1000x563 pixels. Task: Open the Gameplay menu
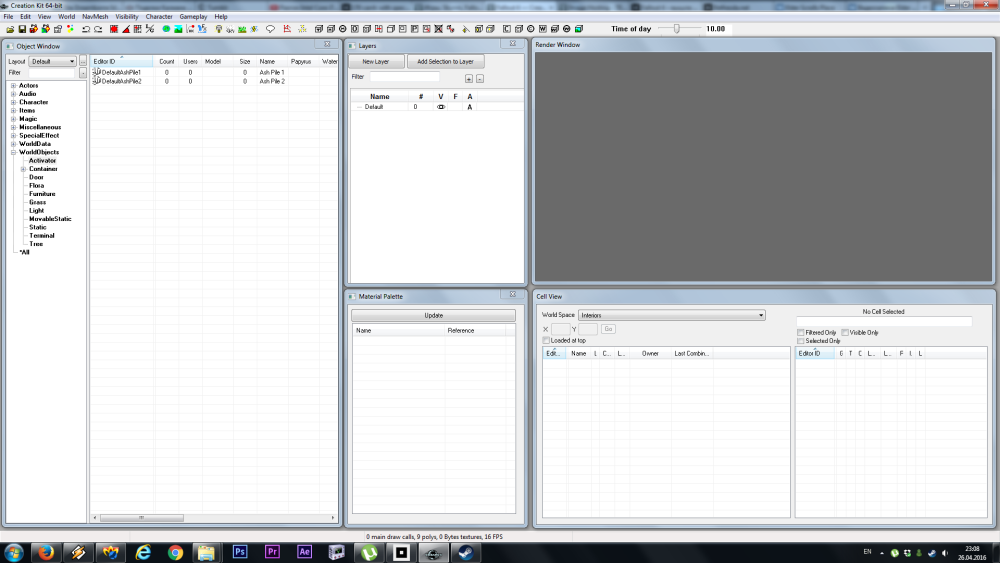click(193, 17)
